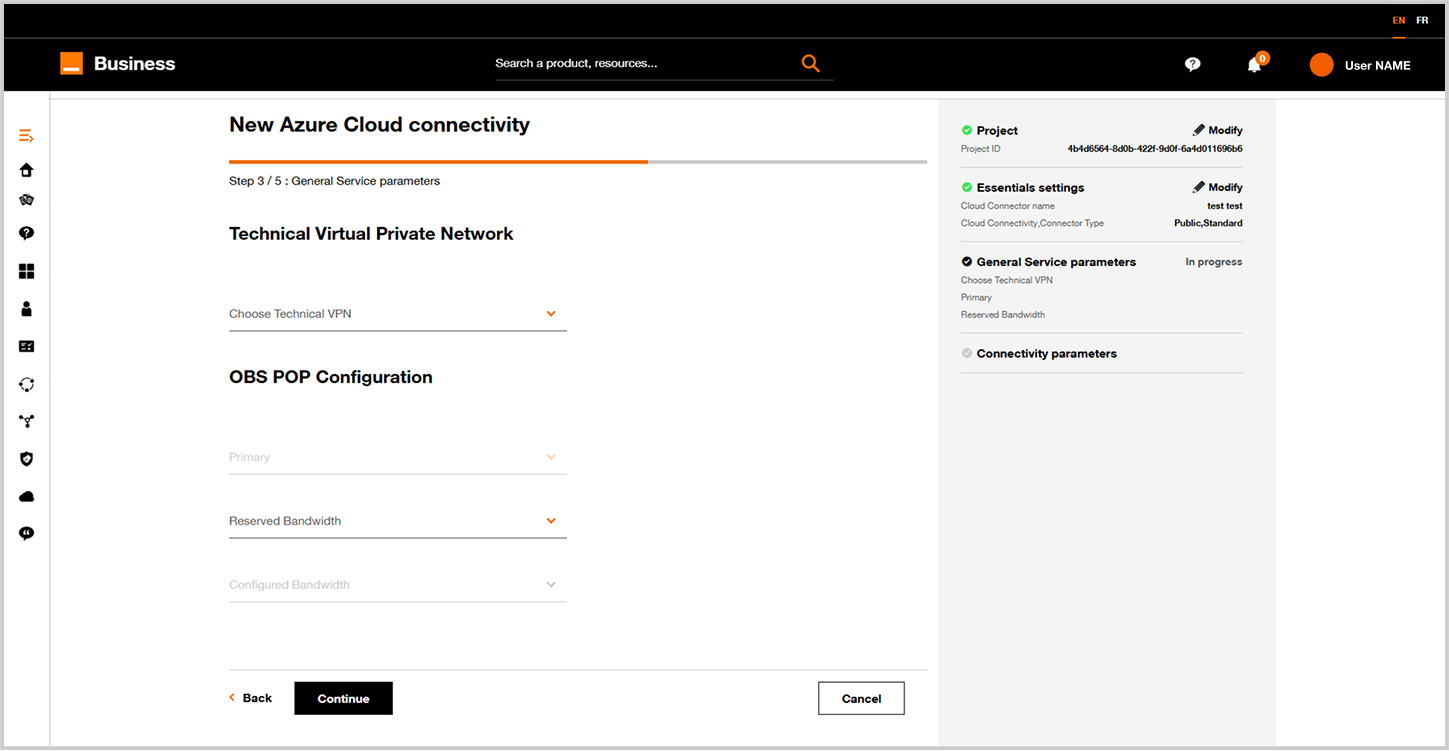Click the Back link

pos(257,698)
